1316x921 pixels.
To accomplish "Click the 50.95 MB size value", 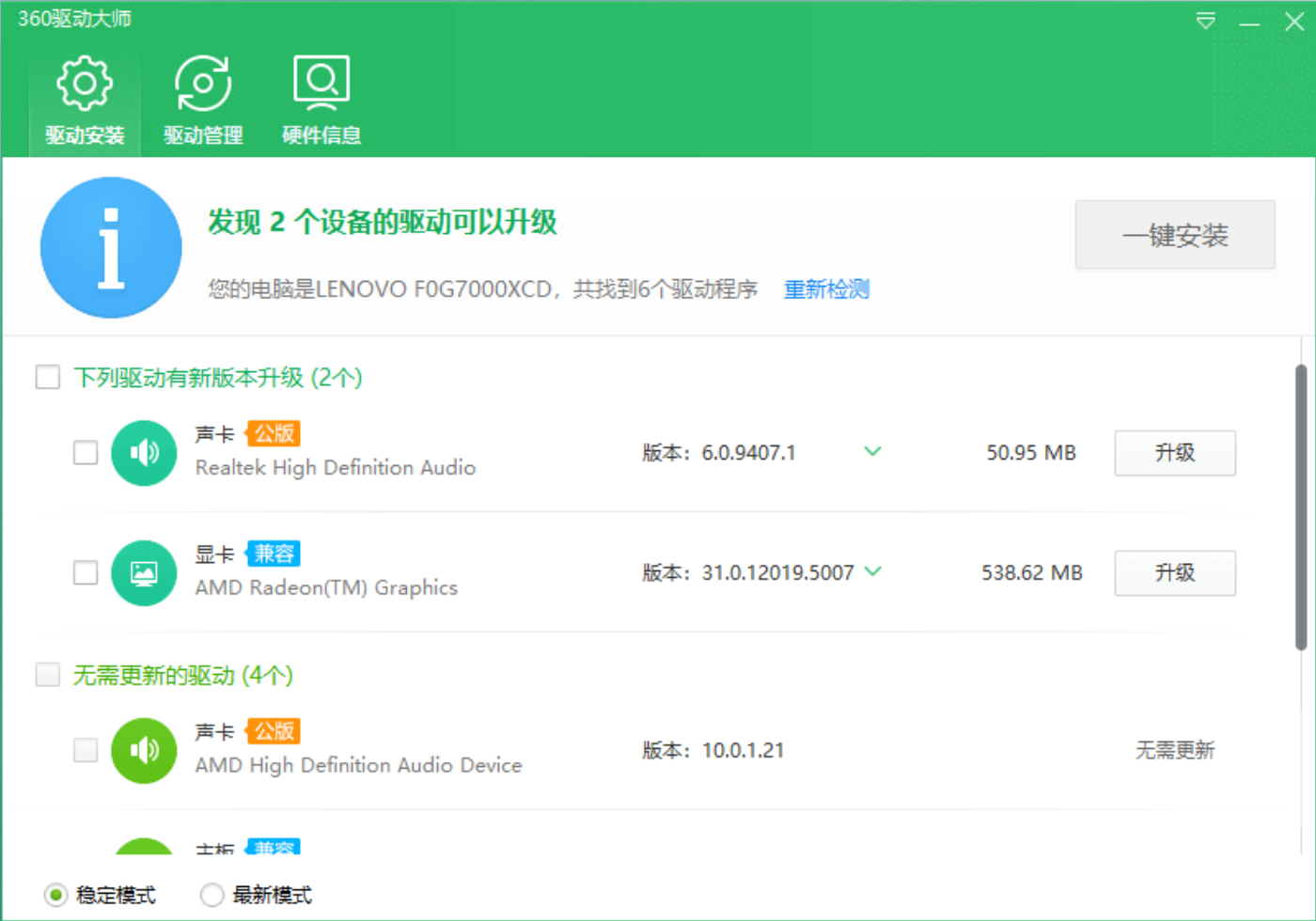I will click(1031, 453).
